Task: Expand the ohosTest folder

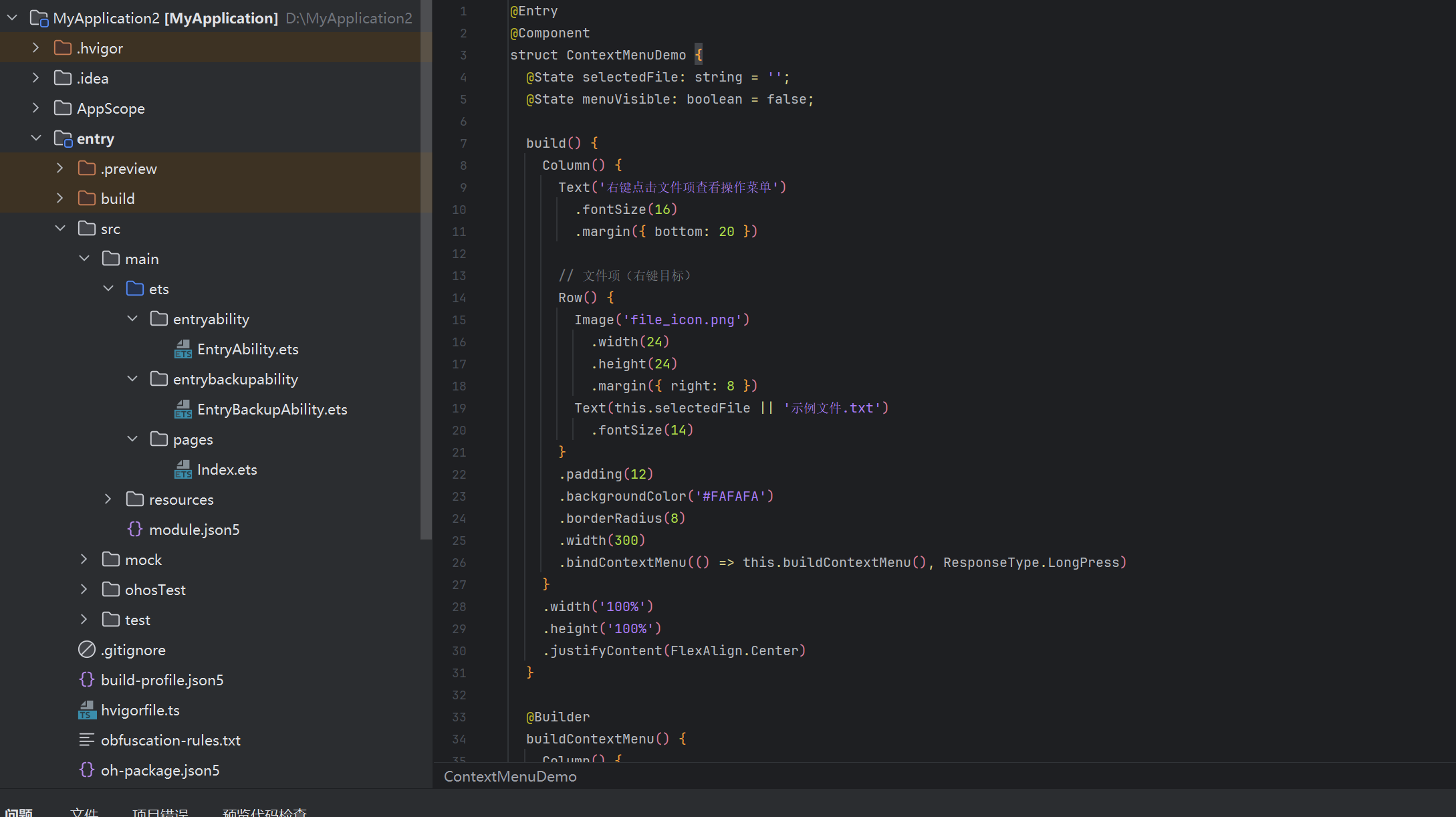Action: click(x=84, y=590)
